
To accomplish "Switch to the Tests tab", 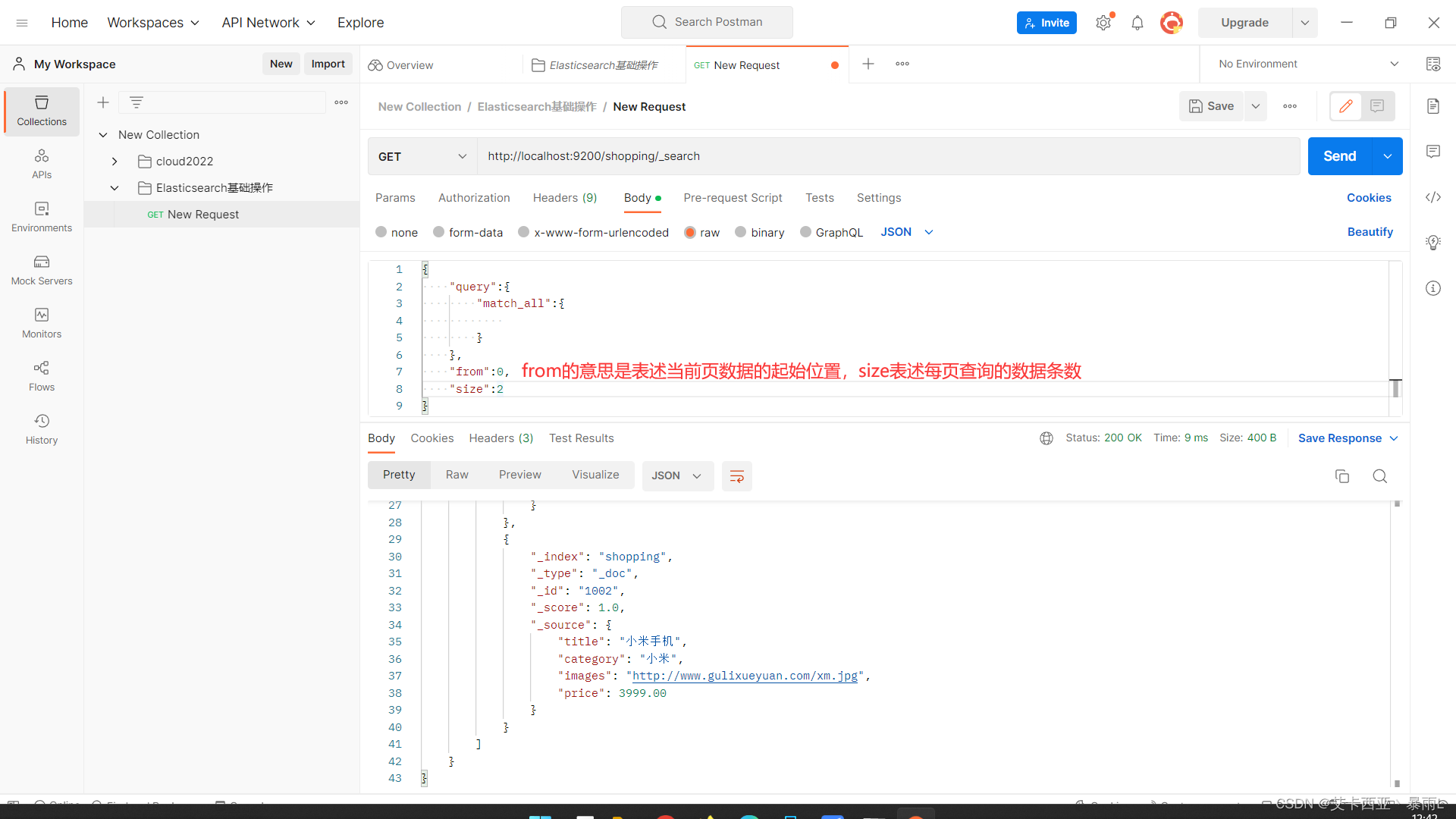I will (x=819, y=197).
